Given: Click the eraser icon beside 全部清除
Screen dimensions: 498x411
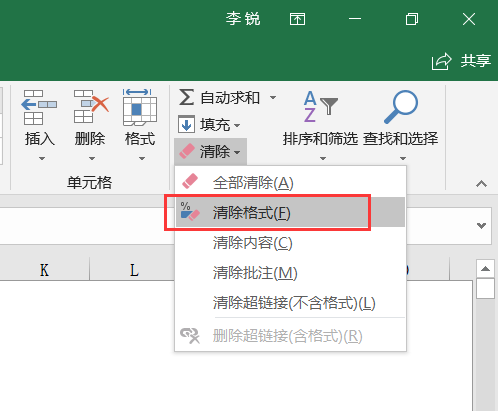Looking at the screenshot, I should pyautogui.click(x=190, y=181).
